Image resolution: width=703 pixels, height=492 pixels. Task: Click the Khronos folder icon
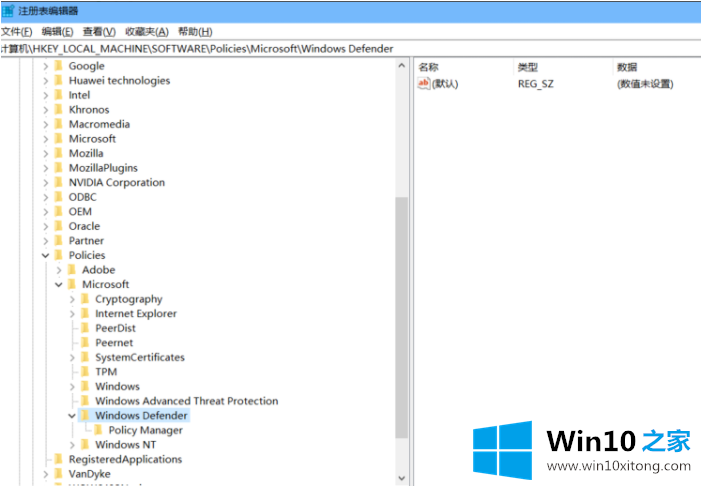tap(58, 109)
